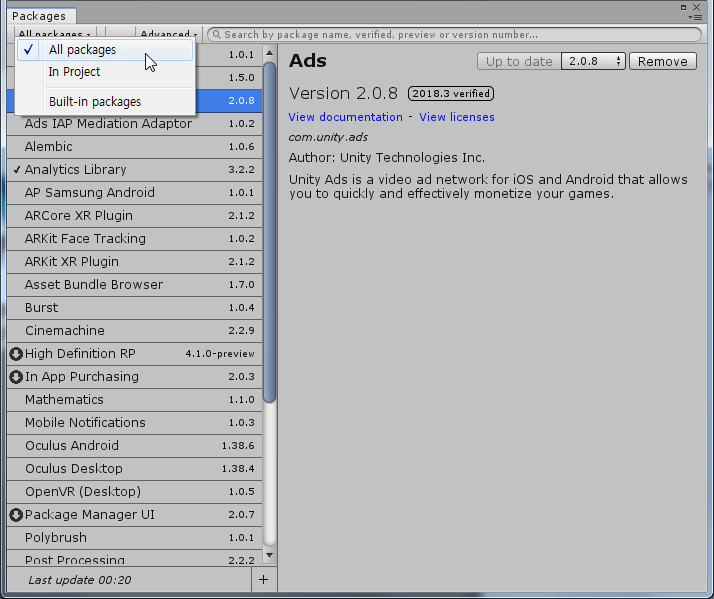714x599 pixels.
Task: Select the Analytics Library package
Action: 135,170
